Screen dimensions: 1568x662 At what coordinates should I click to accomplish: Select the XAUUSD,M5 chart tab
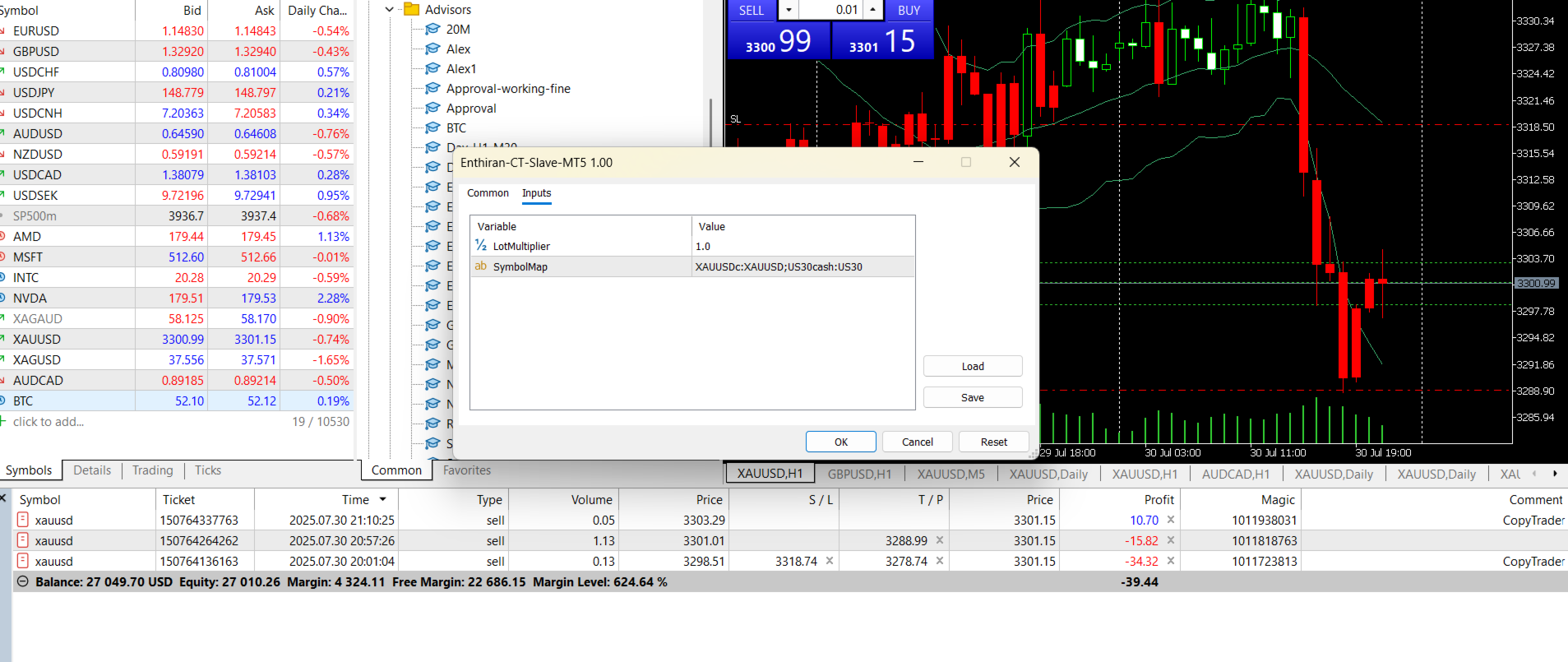pos(951,474)
